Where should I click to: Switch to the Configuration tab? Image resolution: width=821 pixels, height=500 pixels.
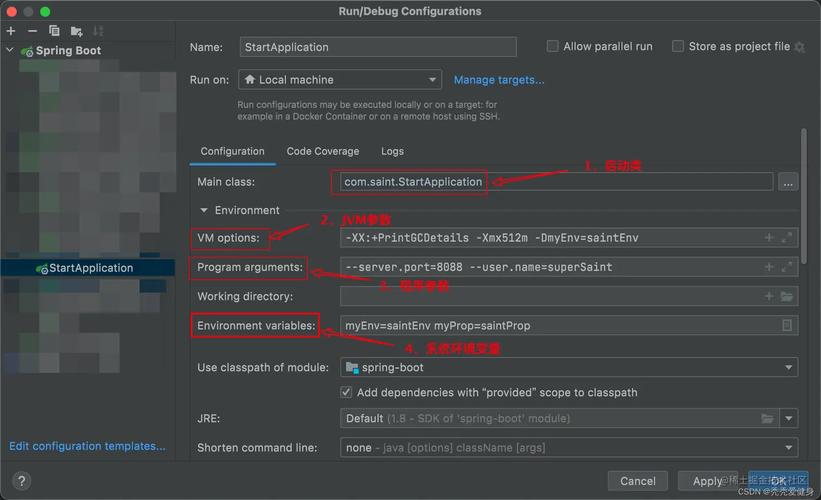(x=232, y=151)
